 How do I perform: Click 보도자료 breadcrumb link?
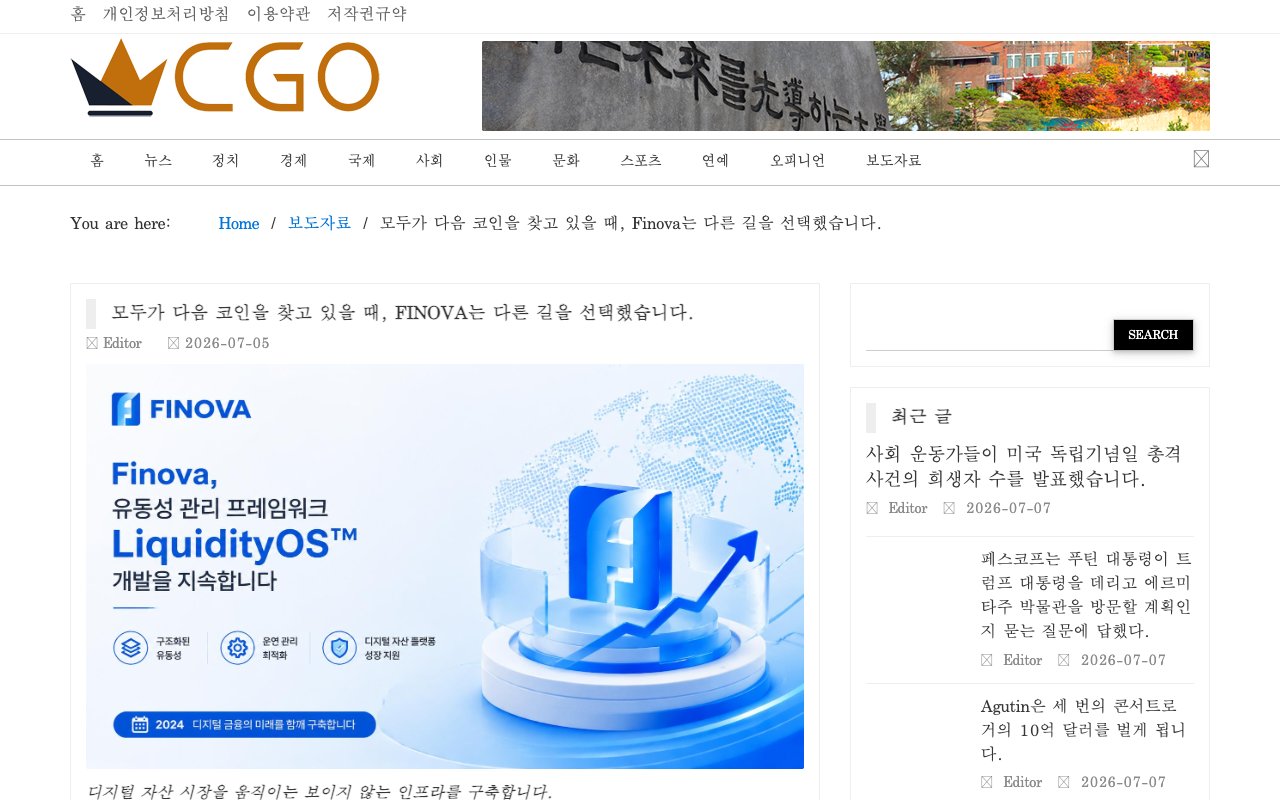pos(319,223)
